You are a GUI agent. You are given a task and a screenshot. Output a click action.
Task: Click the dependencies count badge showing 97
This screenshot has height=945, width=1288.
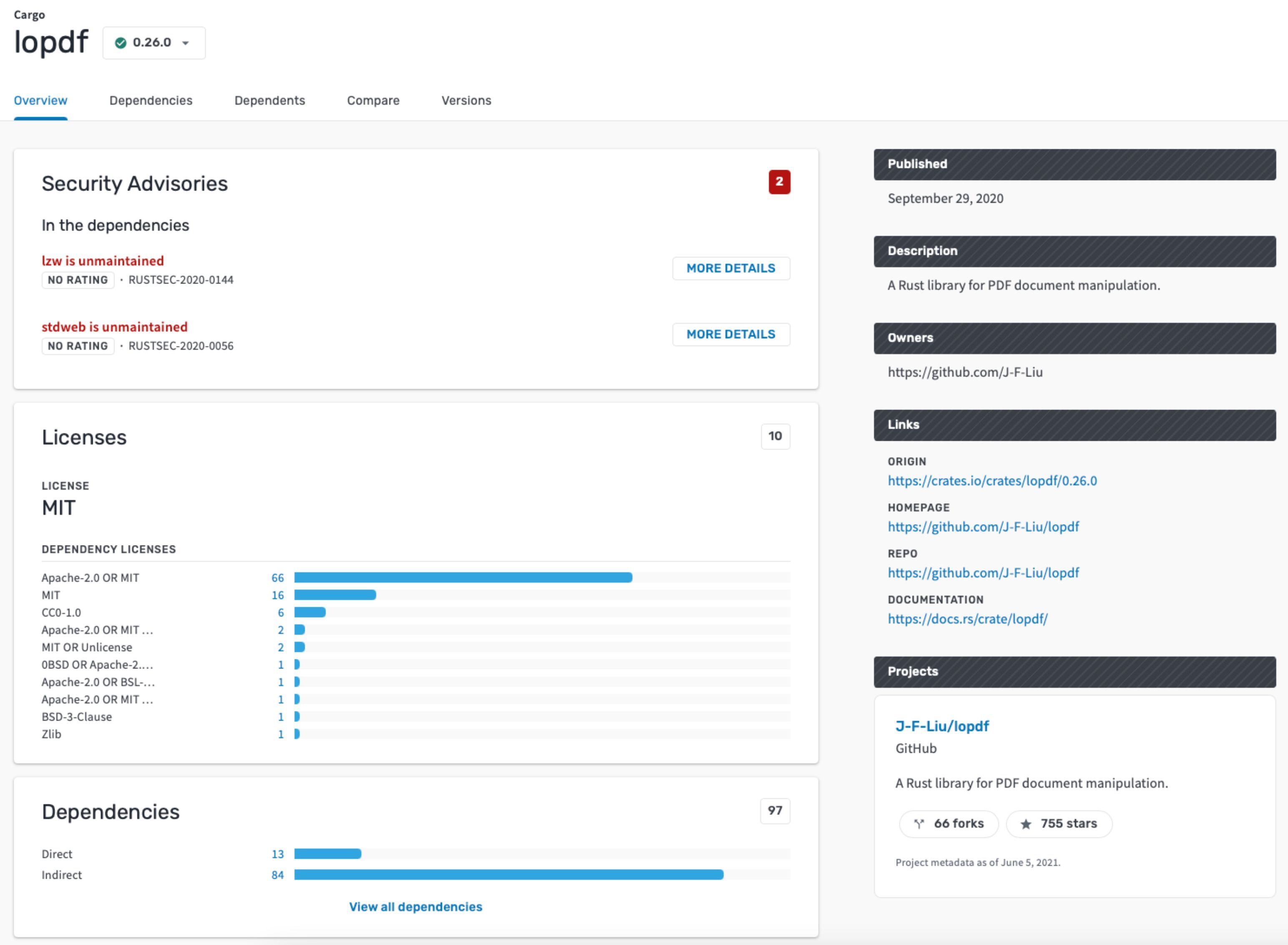click(775, 811)
